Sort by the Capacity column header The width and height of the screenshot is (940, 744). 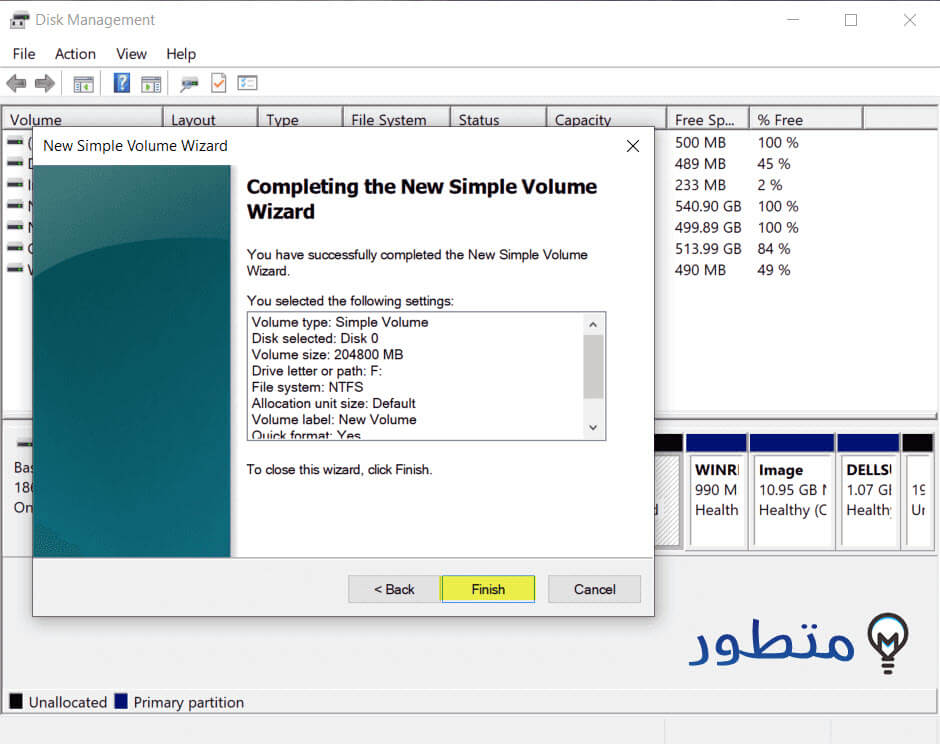point(606,120)
